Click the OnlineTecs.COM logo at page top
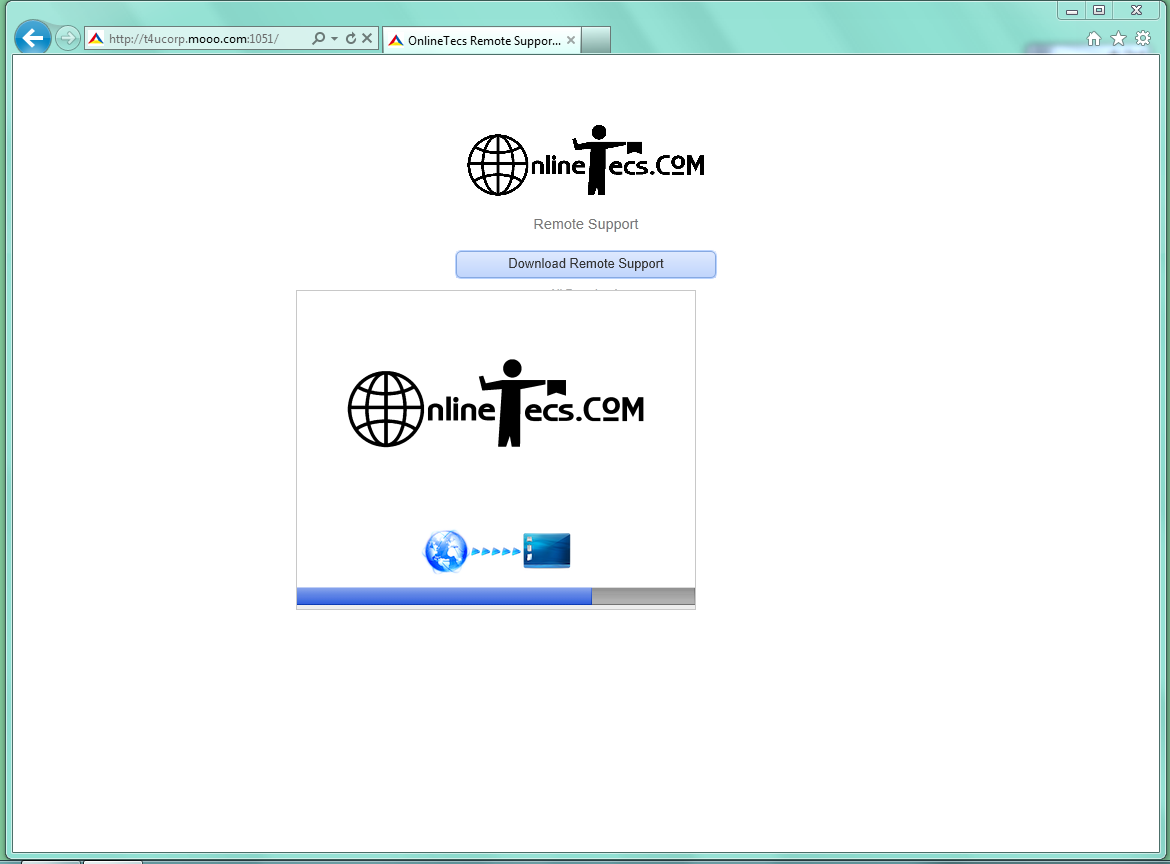Screen dimensions: 1170x864 coord(586,160)
